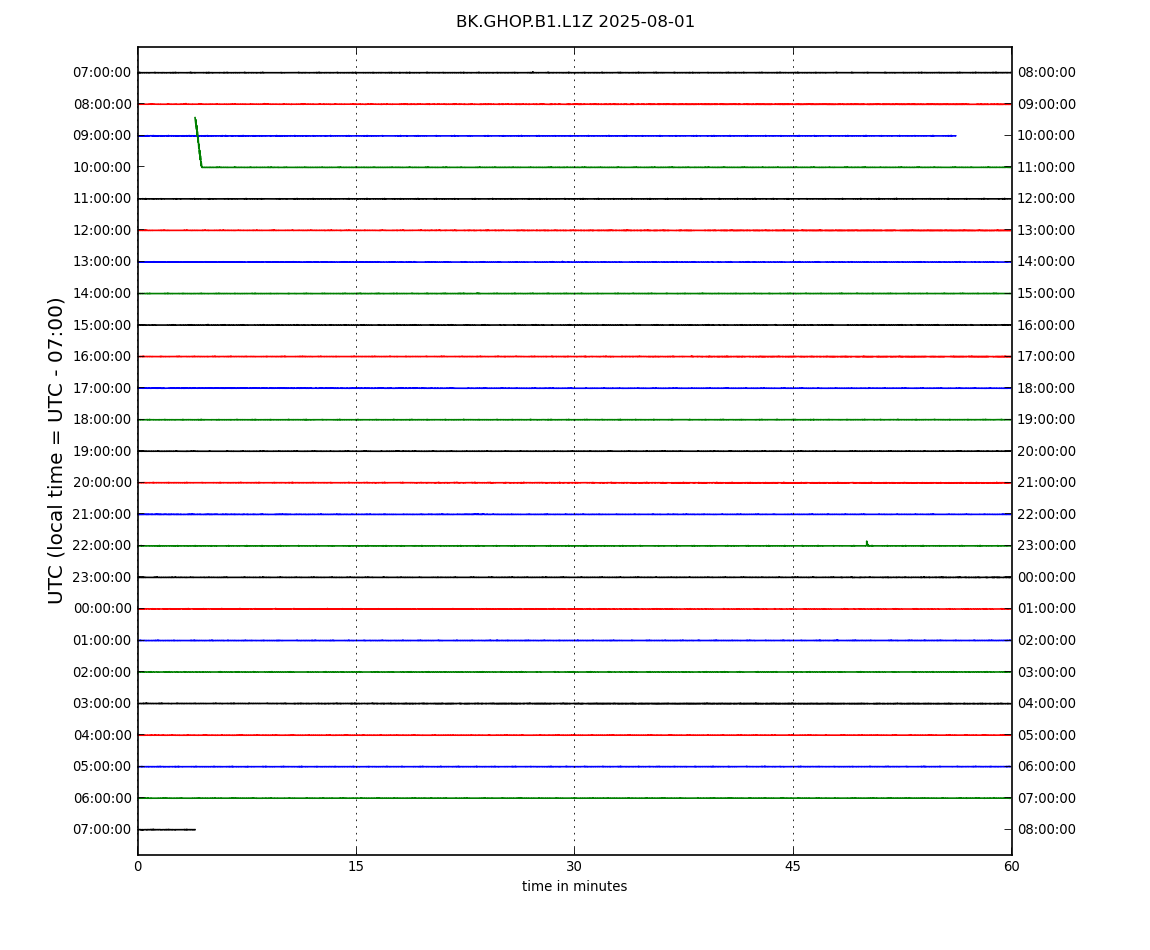This screenshot has width=1150, height=950.
Task: Click left-axis time label 19:00:00
Action: [103, 451]
